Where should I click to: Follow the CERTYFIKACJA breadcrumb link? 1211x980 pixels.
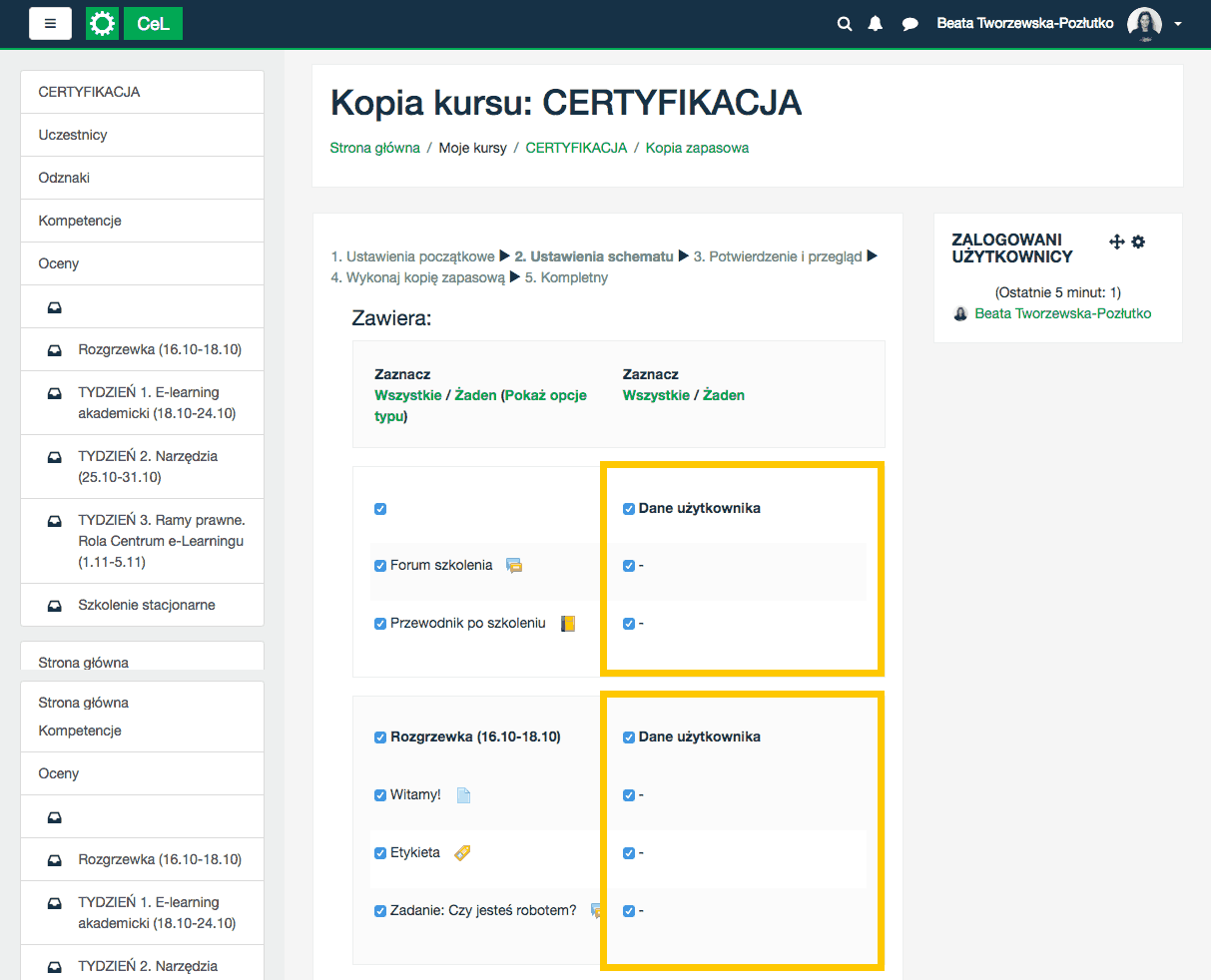click(x=576, y=148)
